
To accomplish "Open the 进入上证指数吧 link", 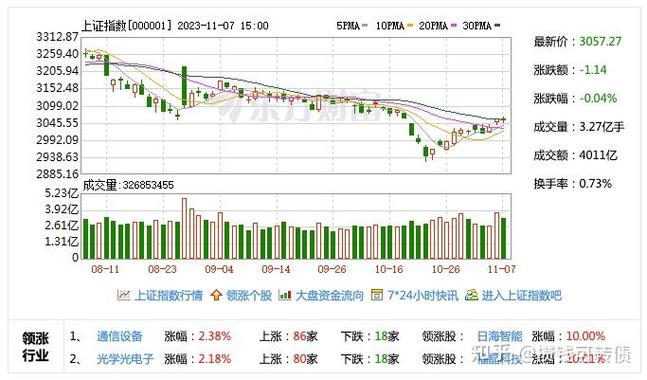I will pyautogui.click(x=522, y=295).
